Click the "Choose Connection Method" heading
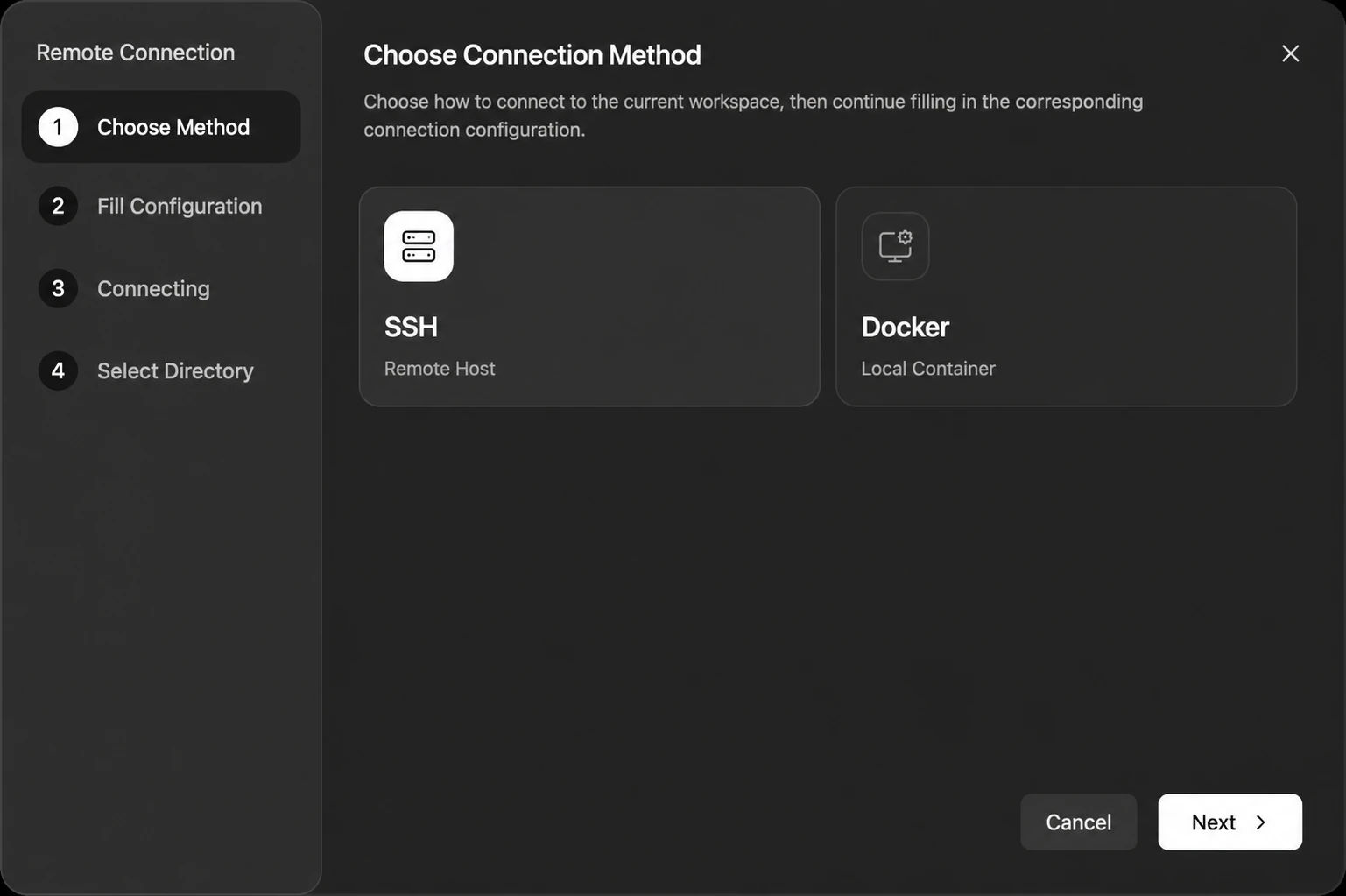The width and height of the screenshot is (1346, 896). click(532, 54)
